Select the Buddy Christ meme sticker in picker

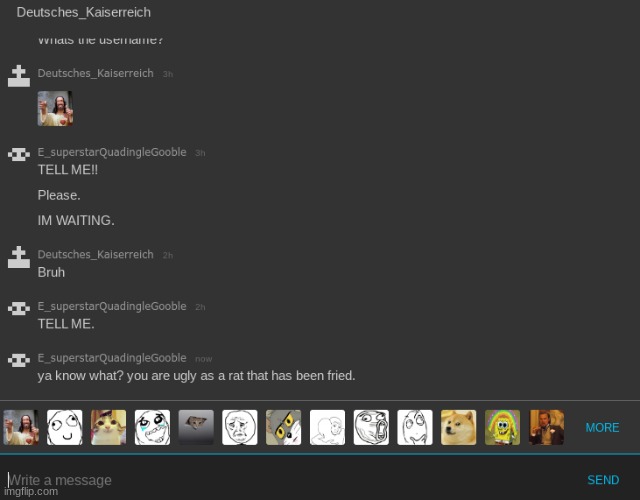(20, 427)
